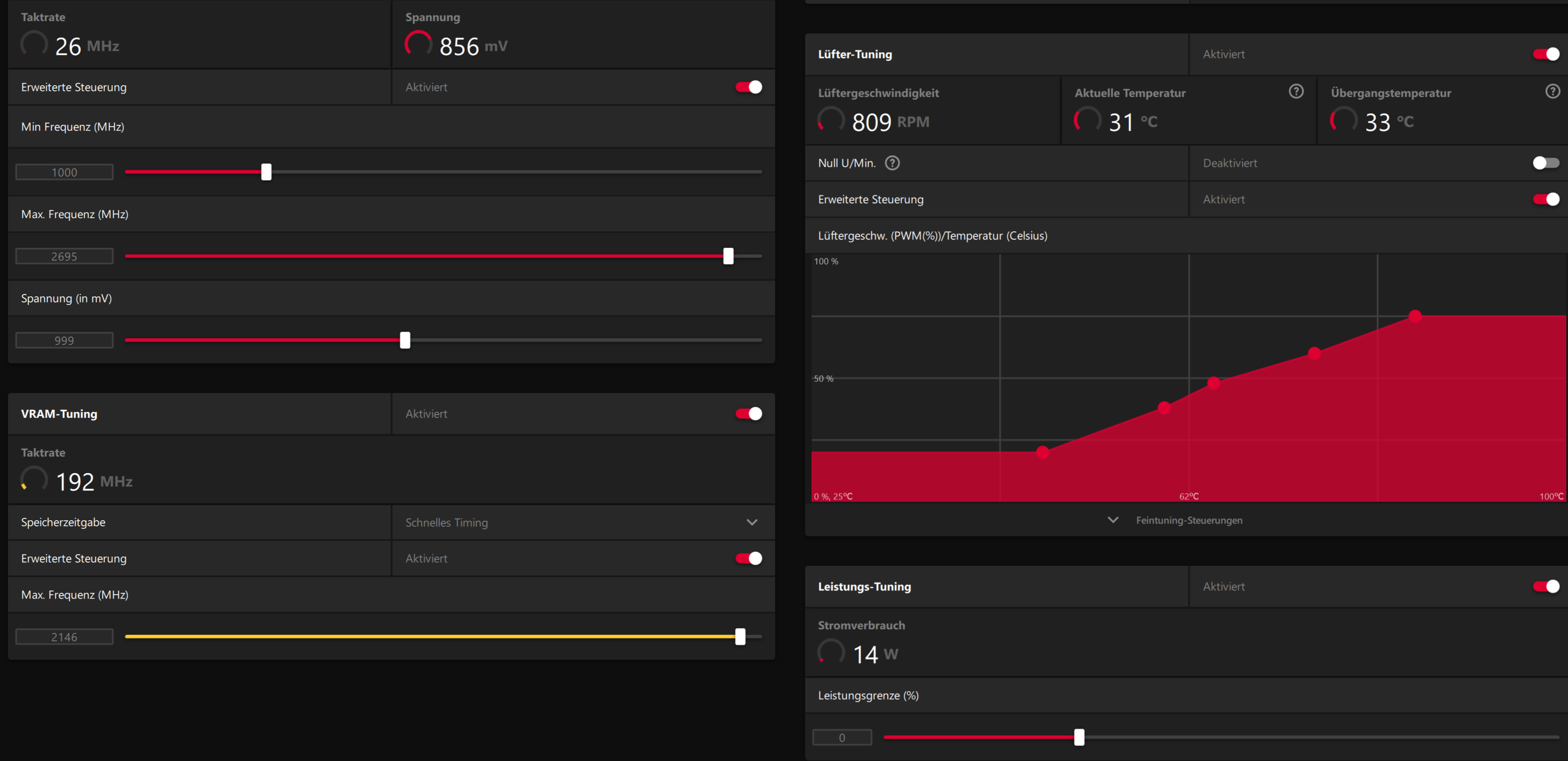Click Spannung input field showing 999
This screenshot has width=1568, height=761.
[x=65, y=341]
